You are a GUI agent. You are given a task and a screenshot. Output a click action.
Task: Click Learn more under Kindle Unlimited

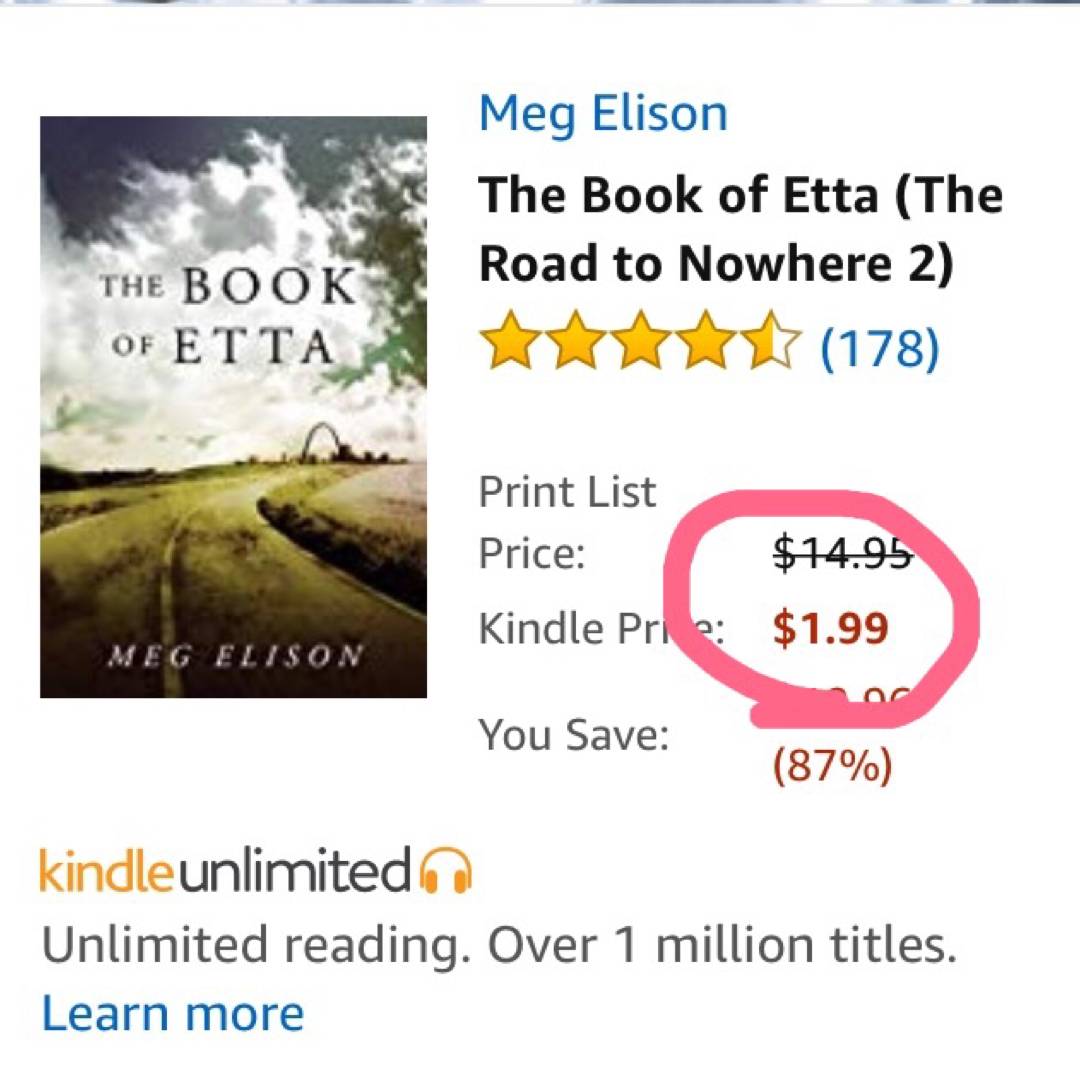[172, 1013]
